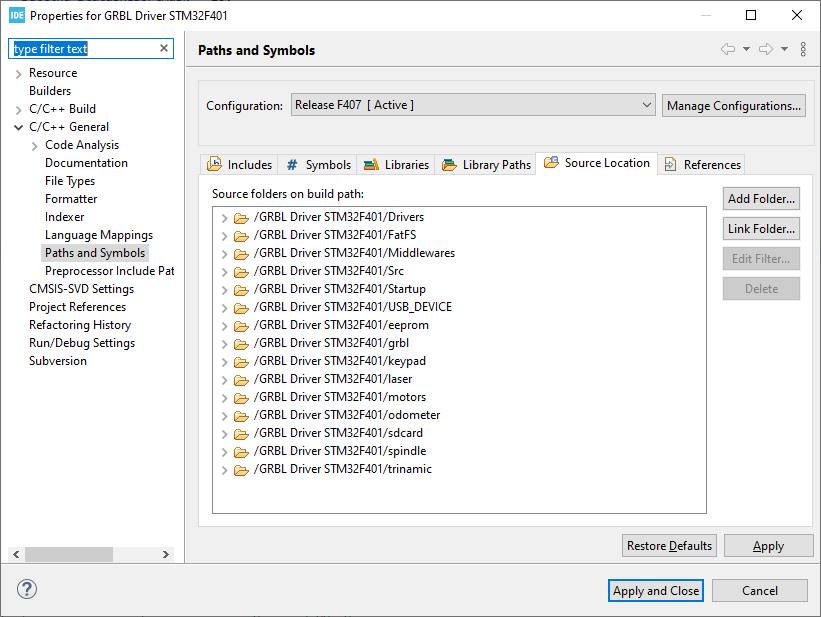This screenshot has height=617, width=821.
Task: Expand the Middlewares source folder entry
Action: [224, 254]
